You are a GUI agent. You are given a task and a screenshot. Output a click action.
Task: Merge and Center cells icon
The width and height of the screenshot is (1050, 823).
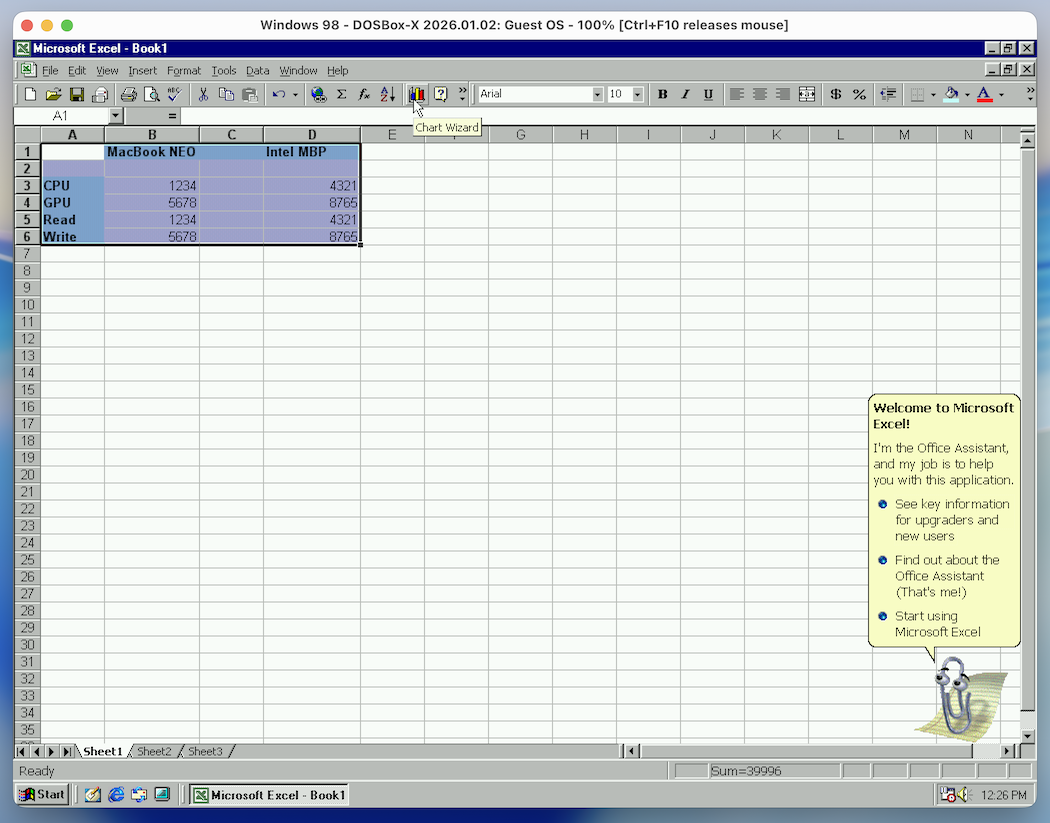click(x=807, y=94)
